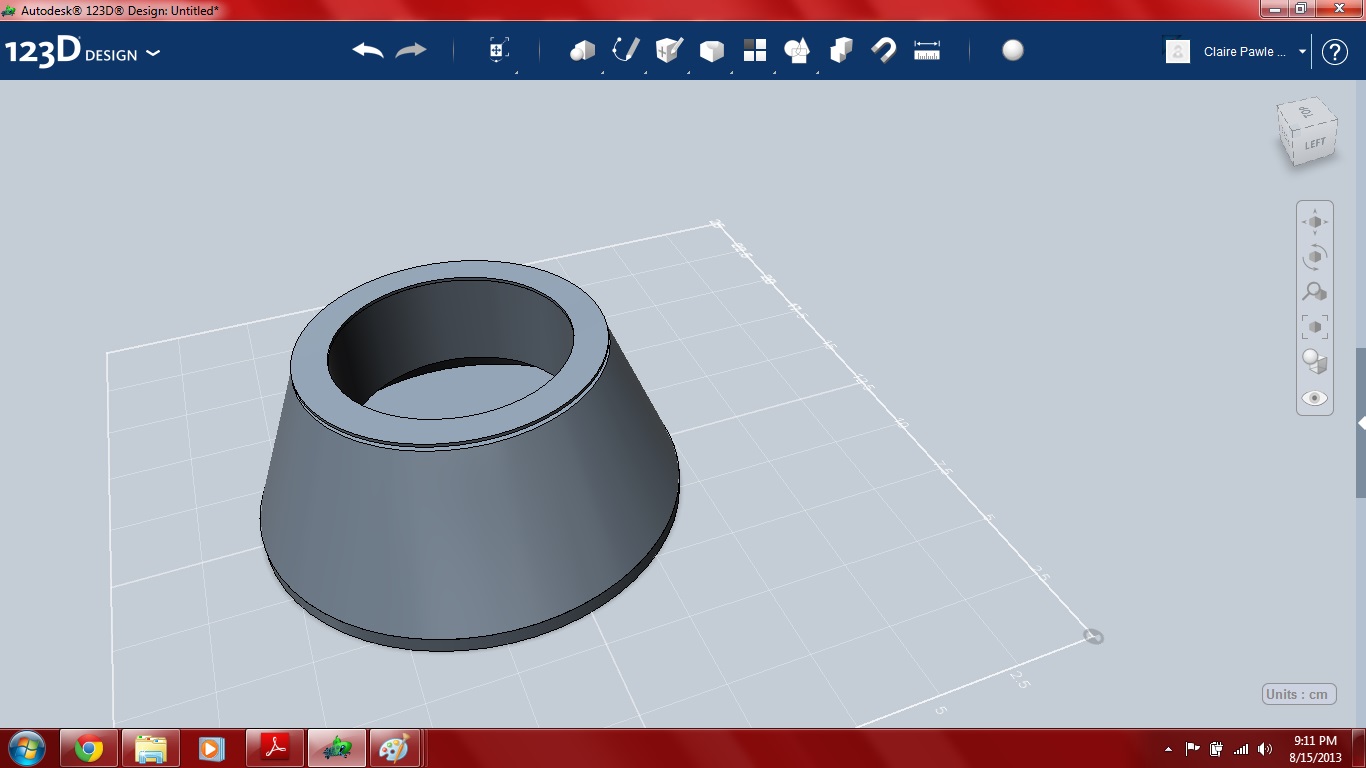Toggle the Snap magnet tool
The width and height of the screenshot is (1366, 768).
point(884,50)
